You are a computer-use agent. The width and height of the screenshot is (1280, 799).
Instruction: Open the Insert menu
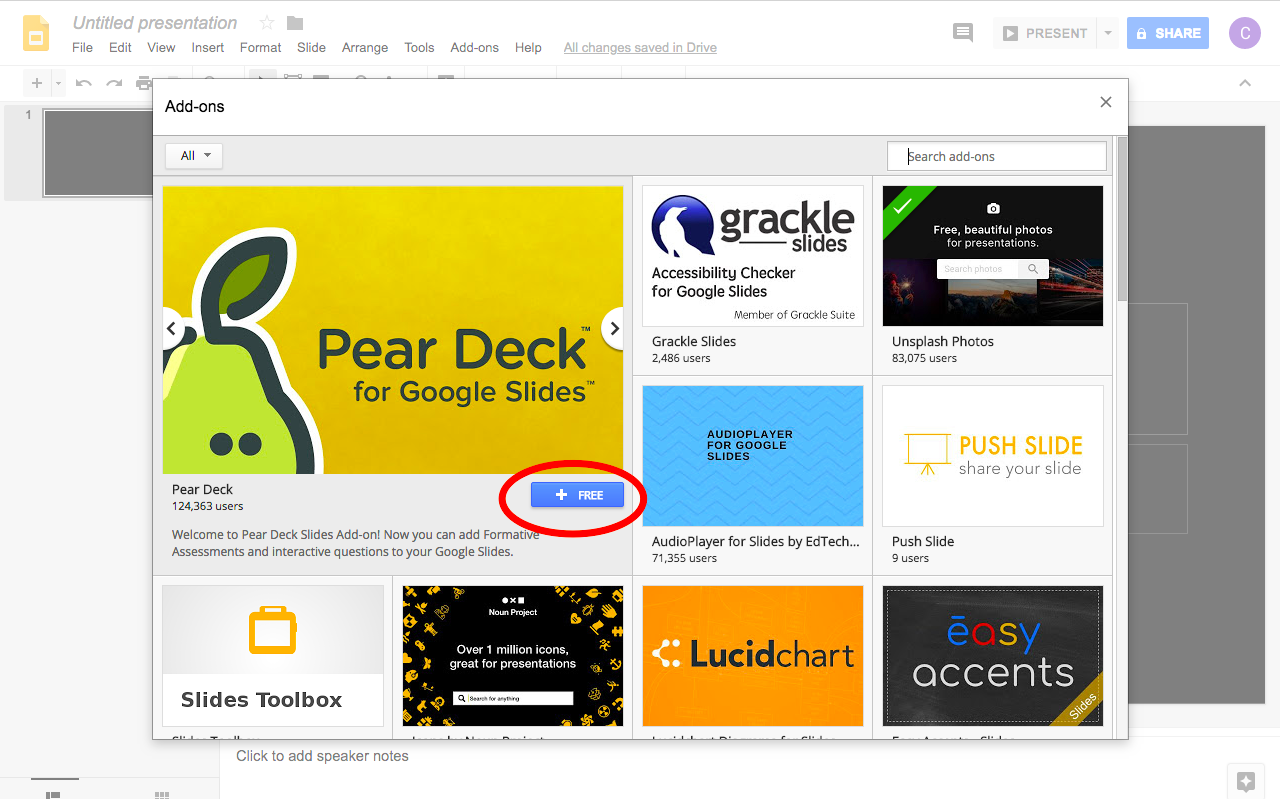coord(208,47)
